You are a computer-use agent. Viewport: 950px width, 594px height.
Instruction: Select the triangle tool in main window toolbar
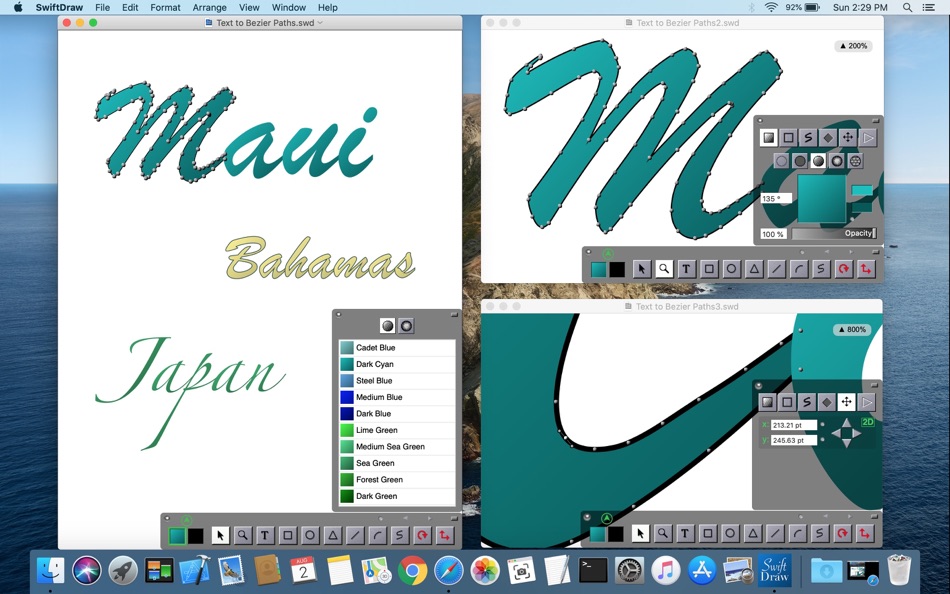click(333, 535)
